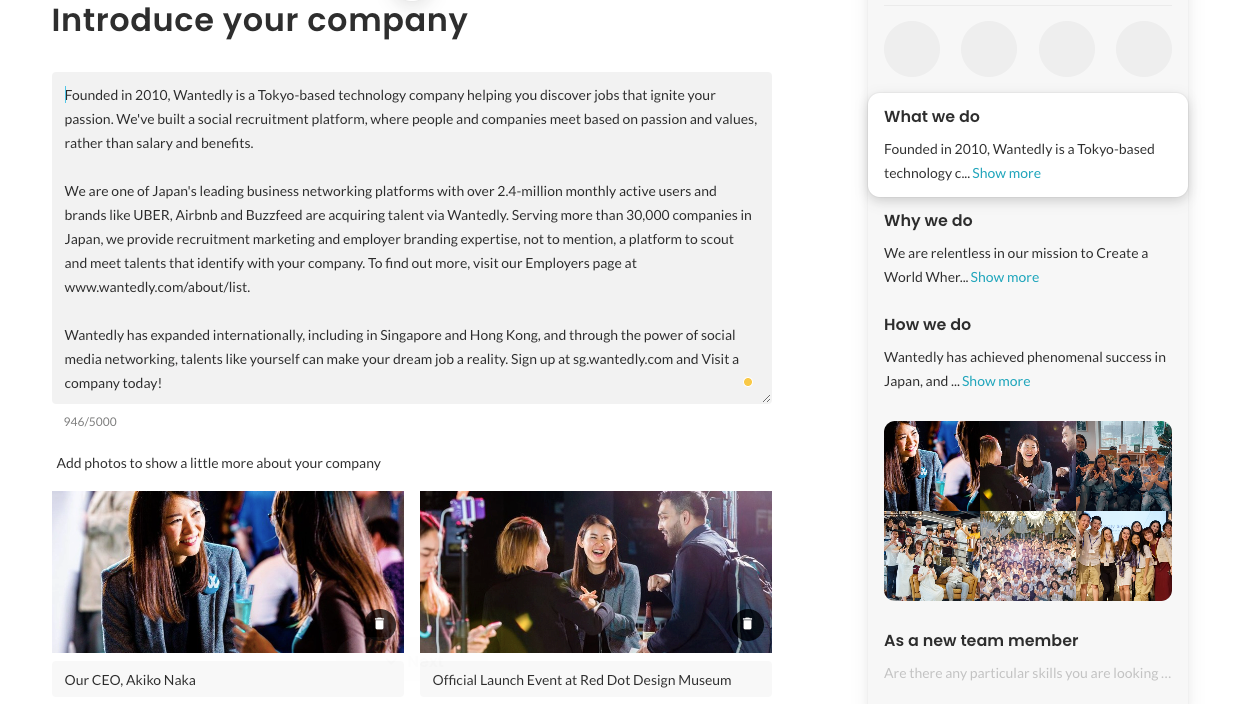Edit the 'Official Launch Event' caption field

(596, 679)
